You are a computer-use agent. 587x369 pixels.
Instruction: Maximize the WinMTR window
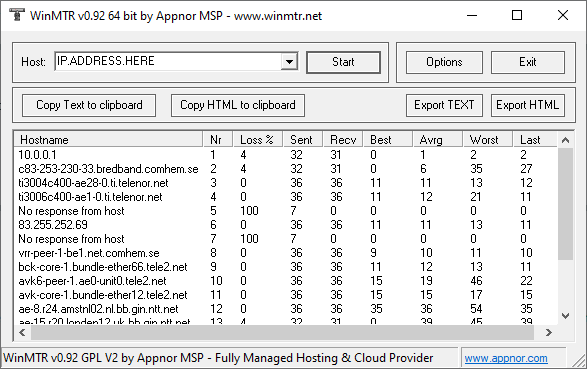517,15
